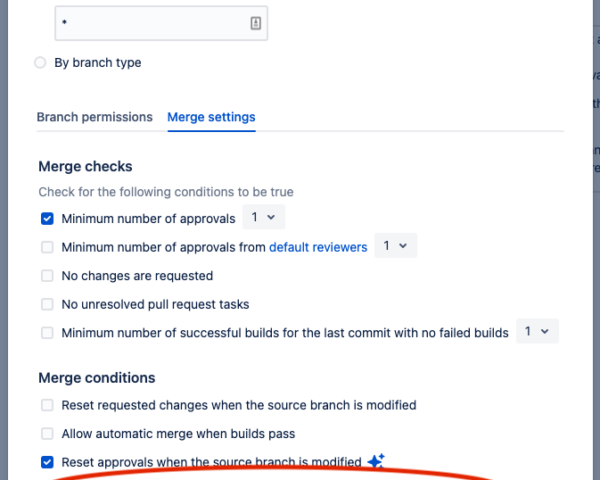Click the 'No changes are requested' label text

(137, 275)
